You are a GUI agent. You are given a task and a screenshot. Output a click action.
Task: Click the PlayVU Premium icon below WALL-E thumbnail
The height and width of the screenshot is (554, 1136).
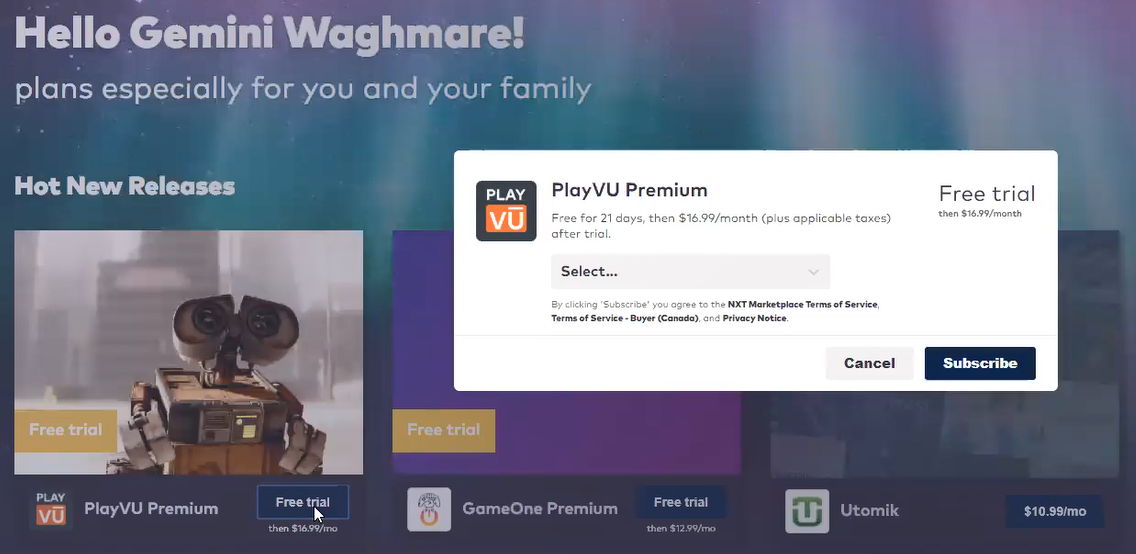click(51, 509)
